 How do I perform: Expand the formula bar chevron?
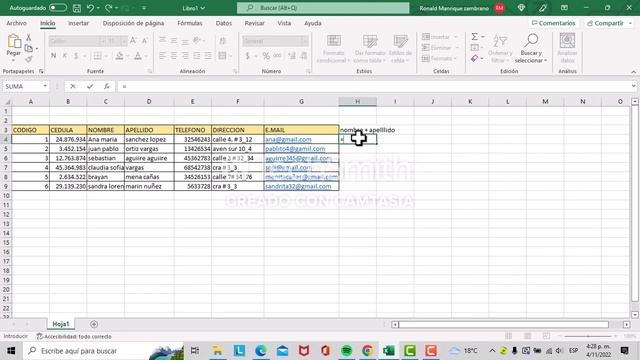click(x=633, y=86)
